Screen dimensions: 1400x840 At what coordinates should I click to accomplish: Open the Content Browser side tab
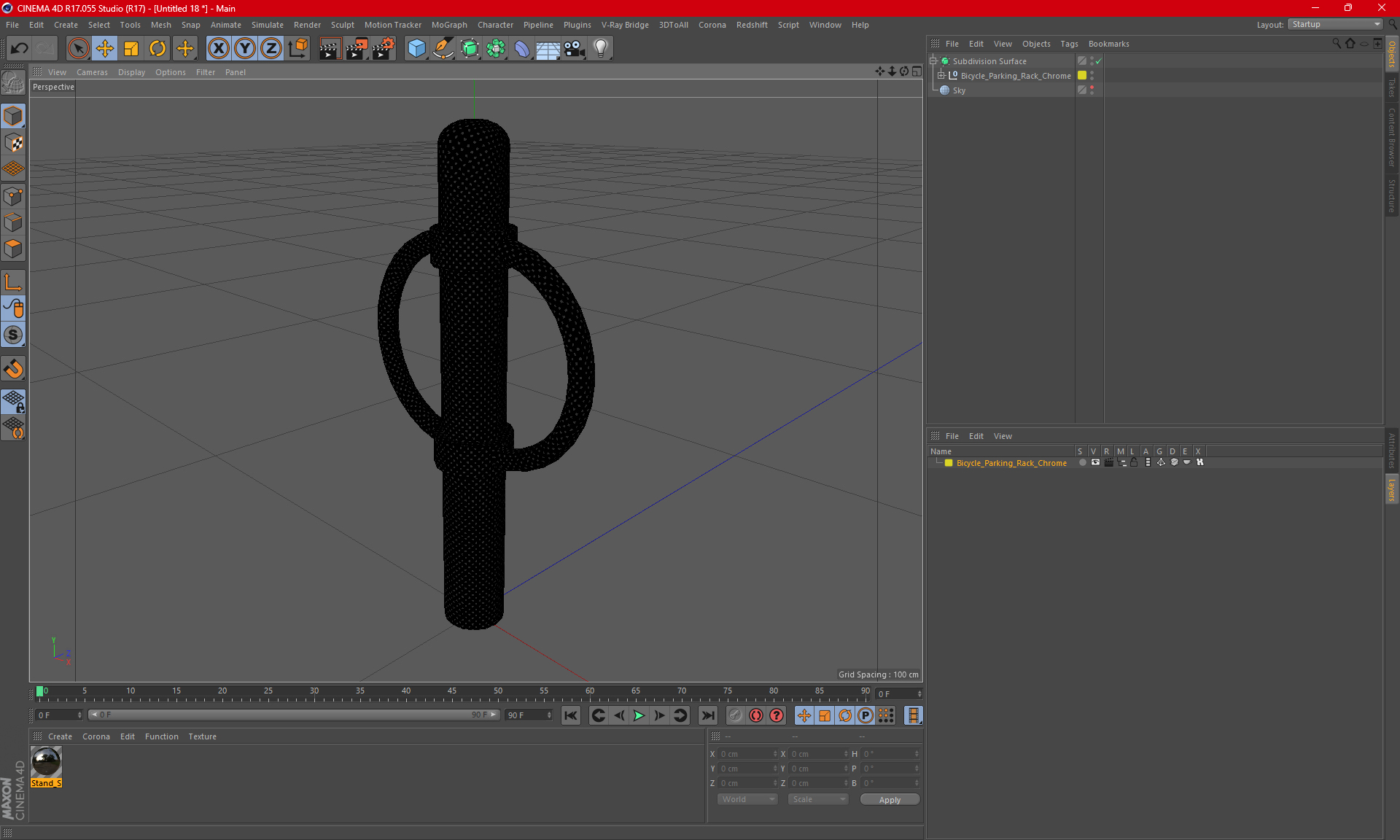click(x=1391, y=137)
